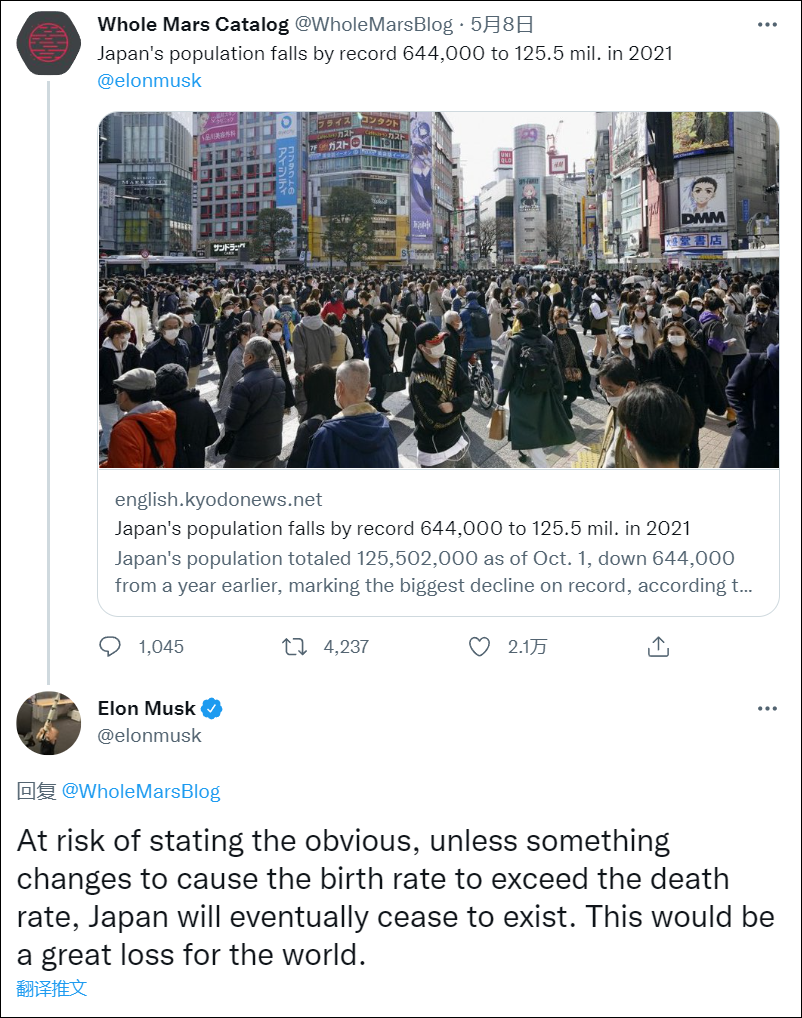The height and width of the screenshot is (1018, 802).
Task: Click the share upload icon
Action: coord(658,647)
